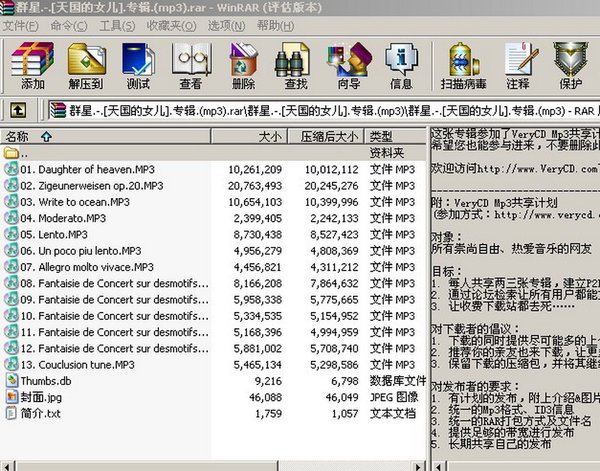Click the Thumbs.db file icon

point(12,381)
